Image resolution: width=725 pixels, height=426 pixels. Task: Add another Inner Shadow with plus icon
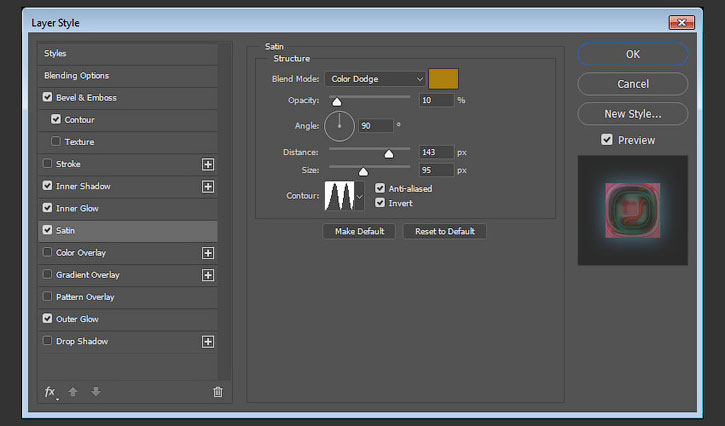(208, 186)
